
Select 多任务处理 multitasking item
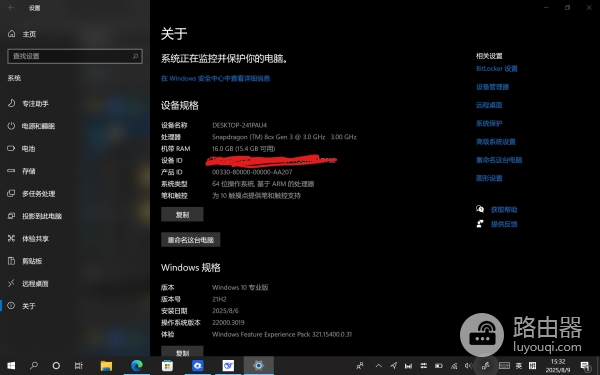click(x=31, y=194)
